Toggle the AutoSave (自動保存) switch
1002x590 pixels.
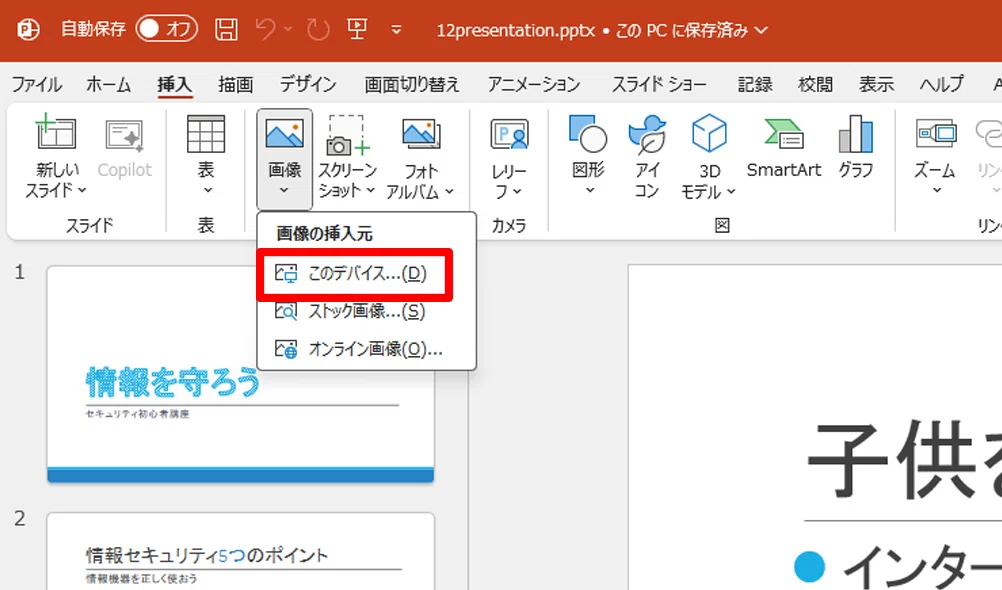[x=166, y=29]
